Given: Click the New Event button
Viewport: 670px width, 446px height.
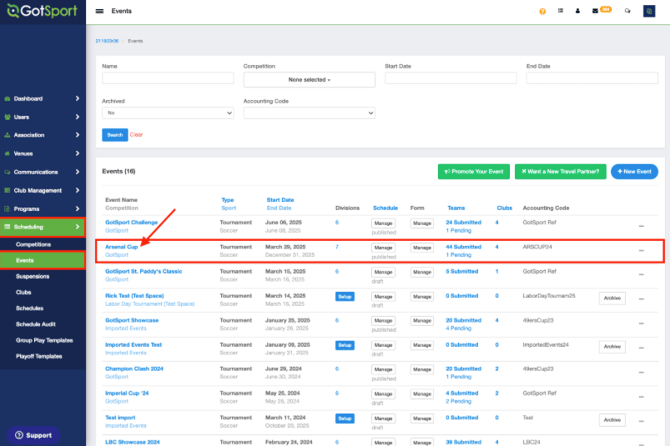Looking at the screenshot, I should pos(635,172).
